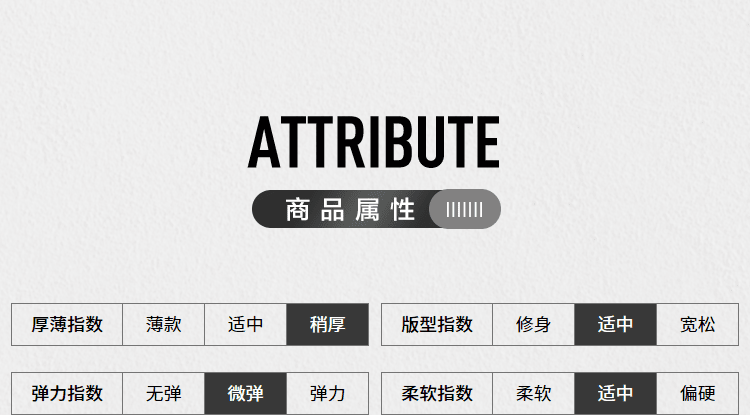Viewport: 750px width, 415px height.
Task: Choose the highlighted 稍厚 option
Action: coord(328,324)
